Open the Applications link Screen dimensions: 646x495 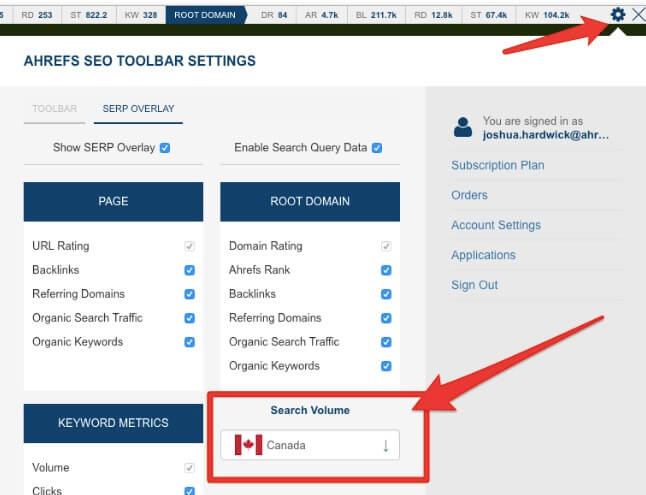[483, 255]
